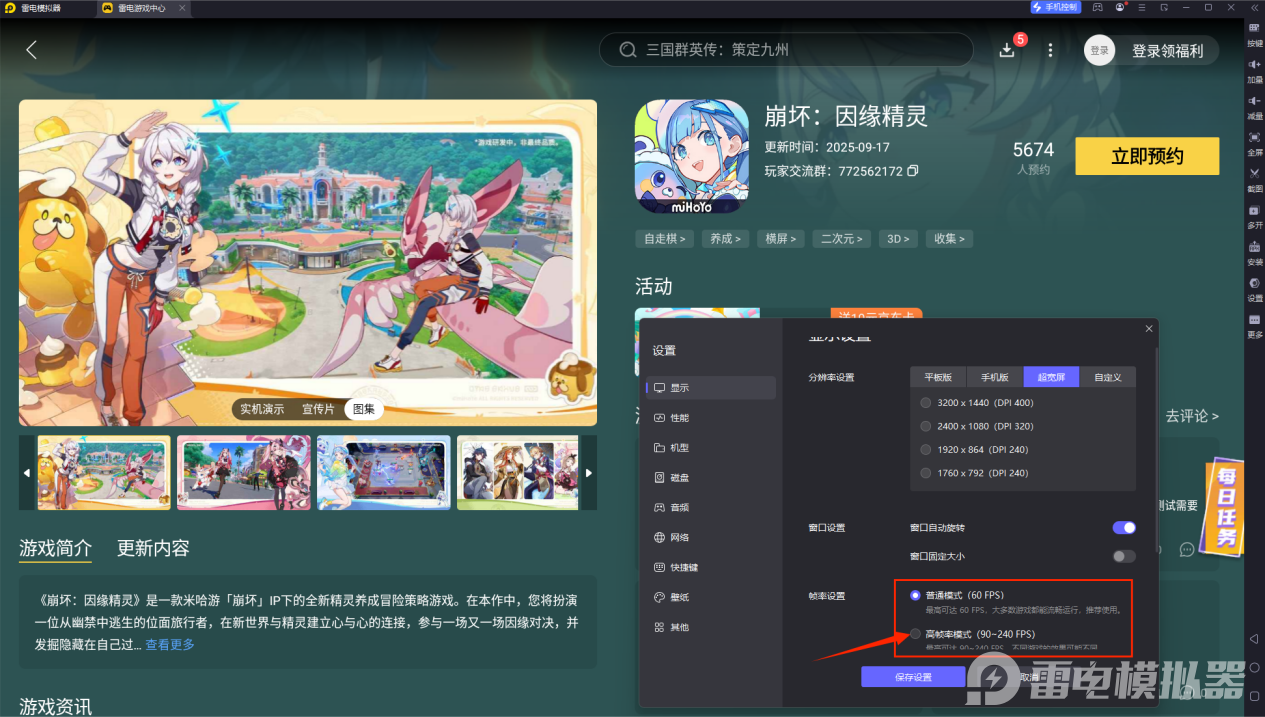This screenshot has height=717, width=1265.
Task: Open 性能 settings category
Action: 710,418
